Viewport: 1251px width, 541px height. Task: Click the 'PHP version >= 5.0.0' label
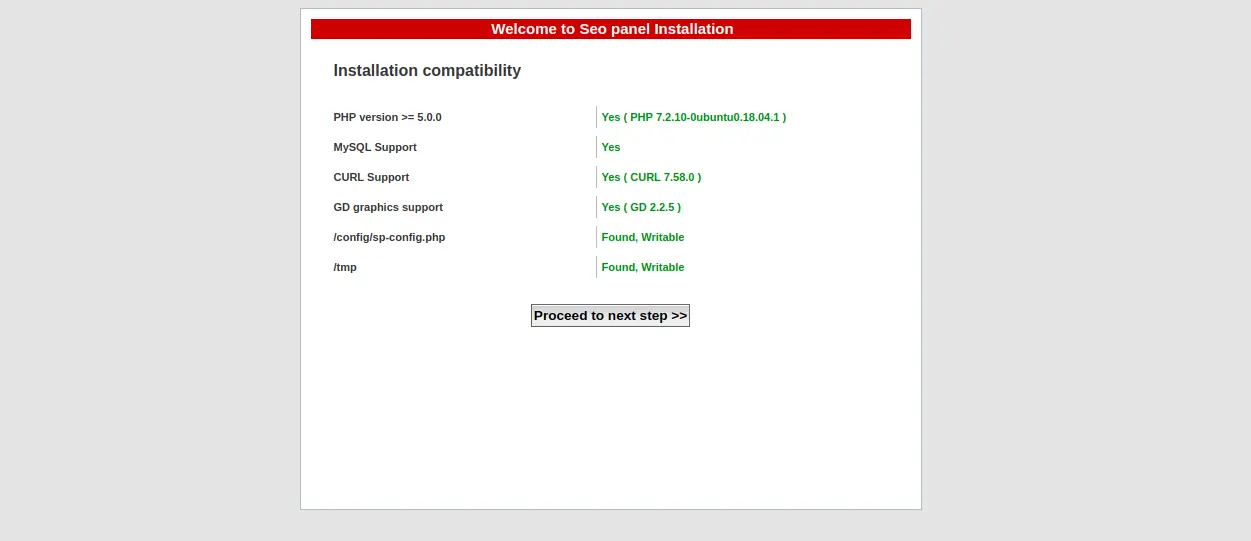pyautogui.click(x=387, y=117)
